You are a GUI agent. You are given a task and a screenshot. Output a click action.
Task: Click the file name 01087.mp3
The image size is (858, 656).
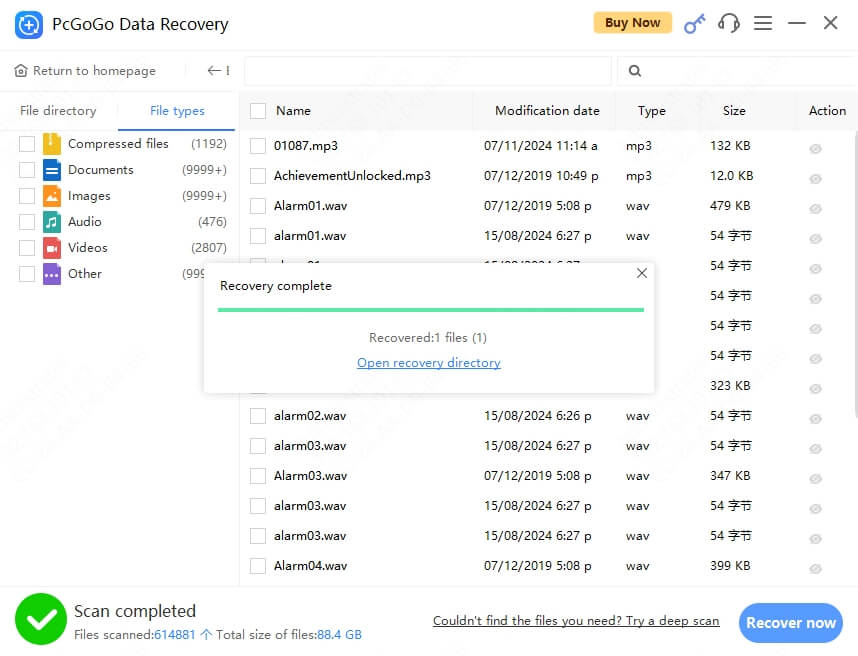pos(305,146)
